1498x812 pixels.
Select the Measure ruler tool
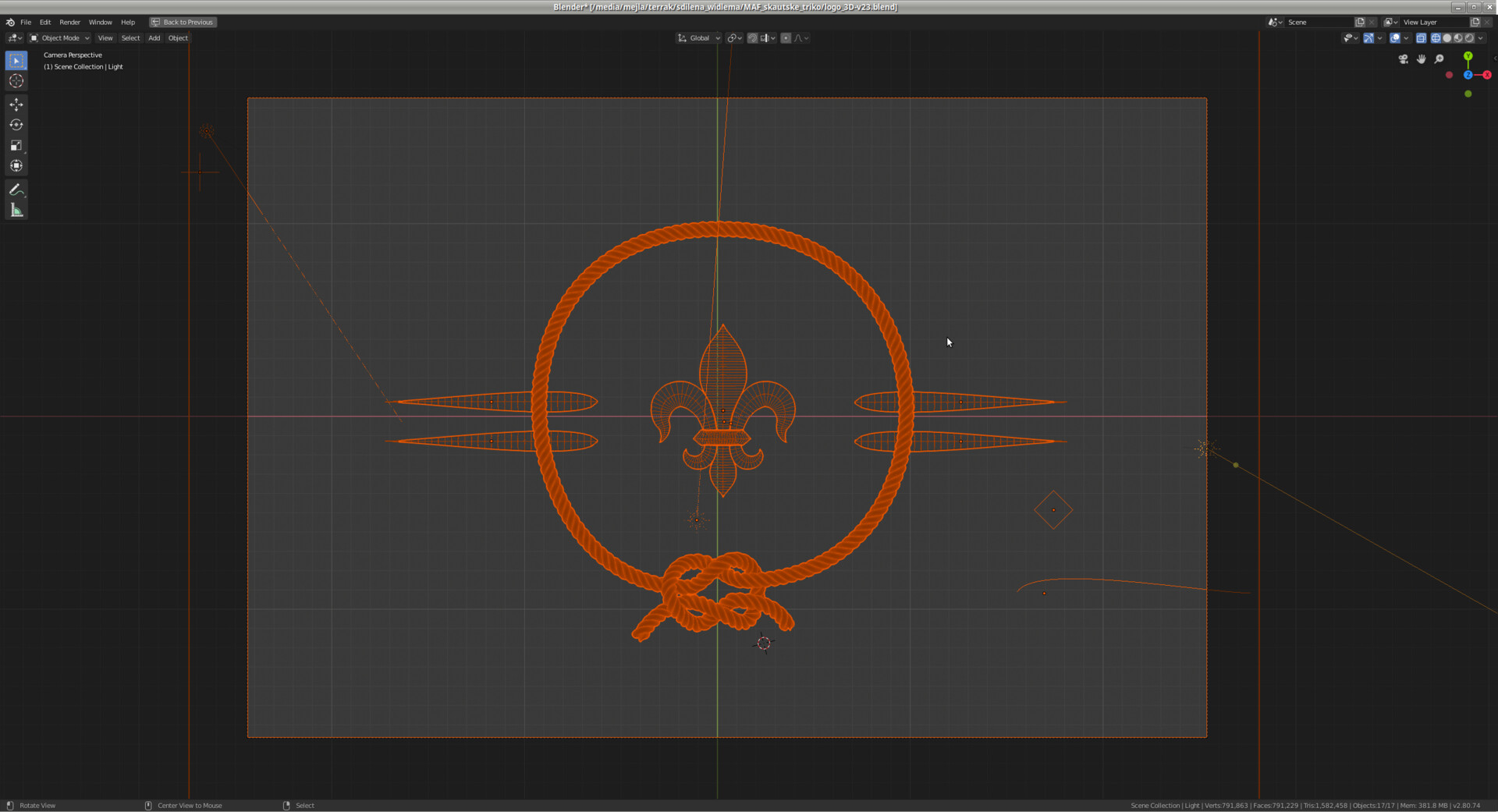[16, 211]
